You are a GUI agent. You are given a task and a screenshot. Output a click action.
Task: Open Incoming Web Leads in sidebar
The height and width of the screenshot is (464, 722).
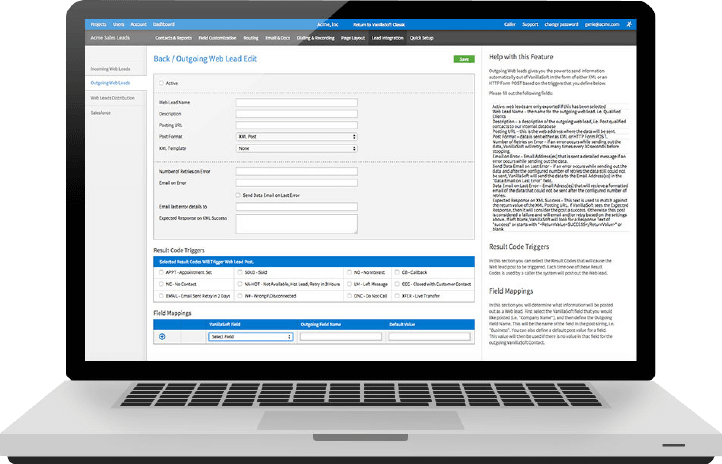[x=111, y=69]
